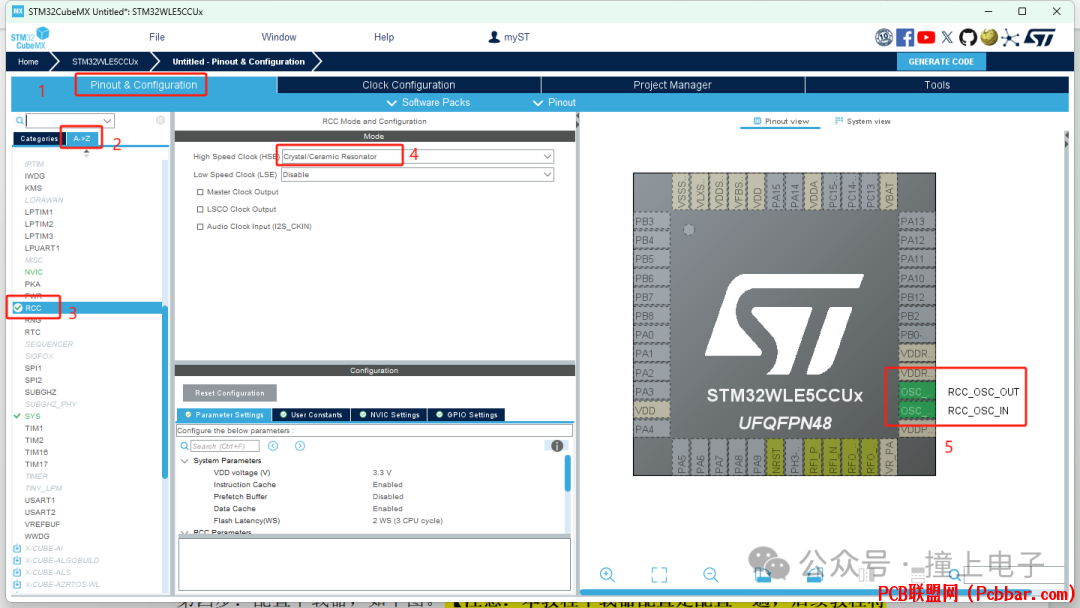Image resolution: width=1080 pixels, height=608 pixels.
Task: Open the File menu
Action: click(x=157, y=37)
